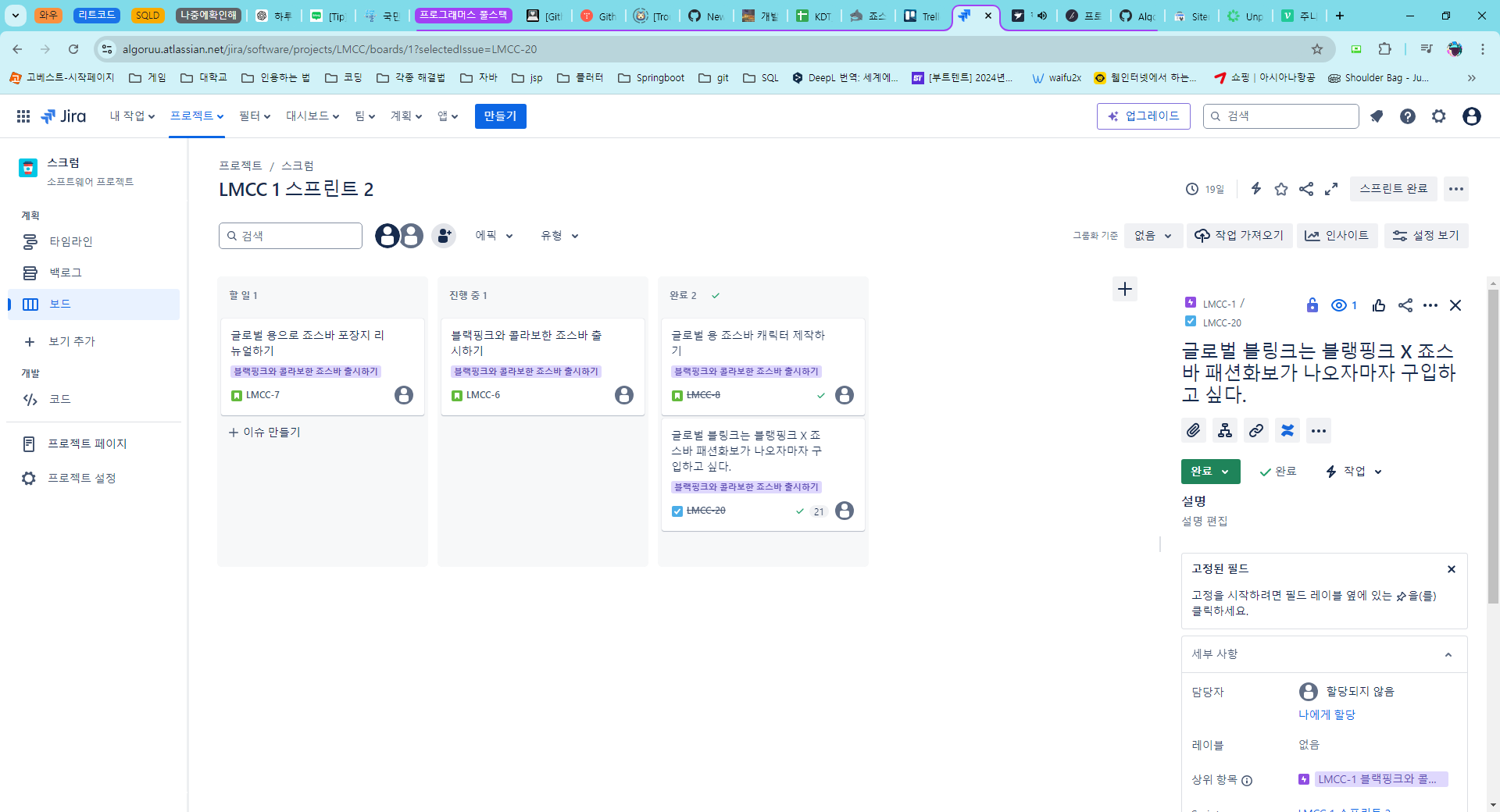Click the epic label on card LMCC-7
This screenshot has width=1500, height=812.
pyautogui.click(x=305, y=372)
